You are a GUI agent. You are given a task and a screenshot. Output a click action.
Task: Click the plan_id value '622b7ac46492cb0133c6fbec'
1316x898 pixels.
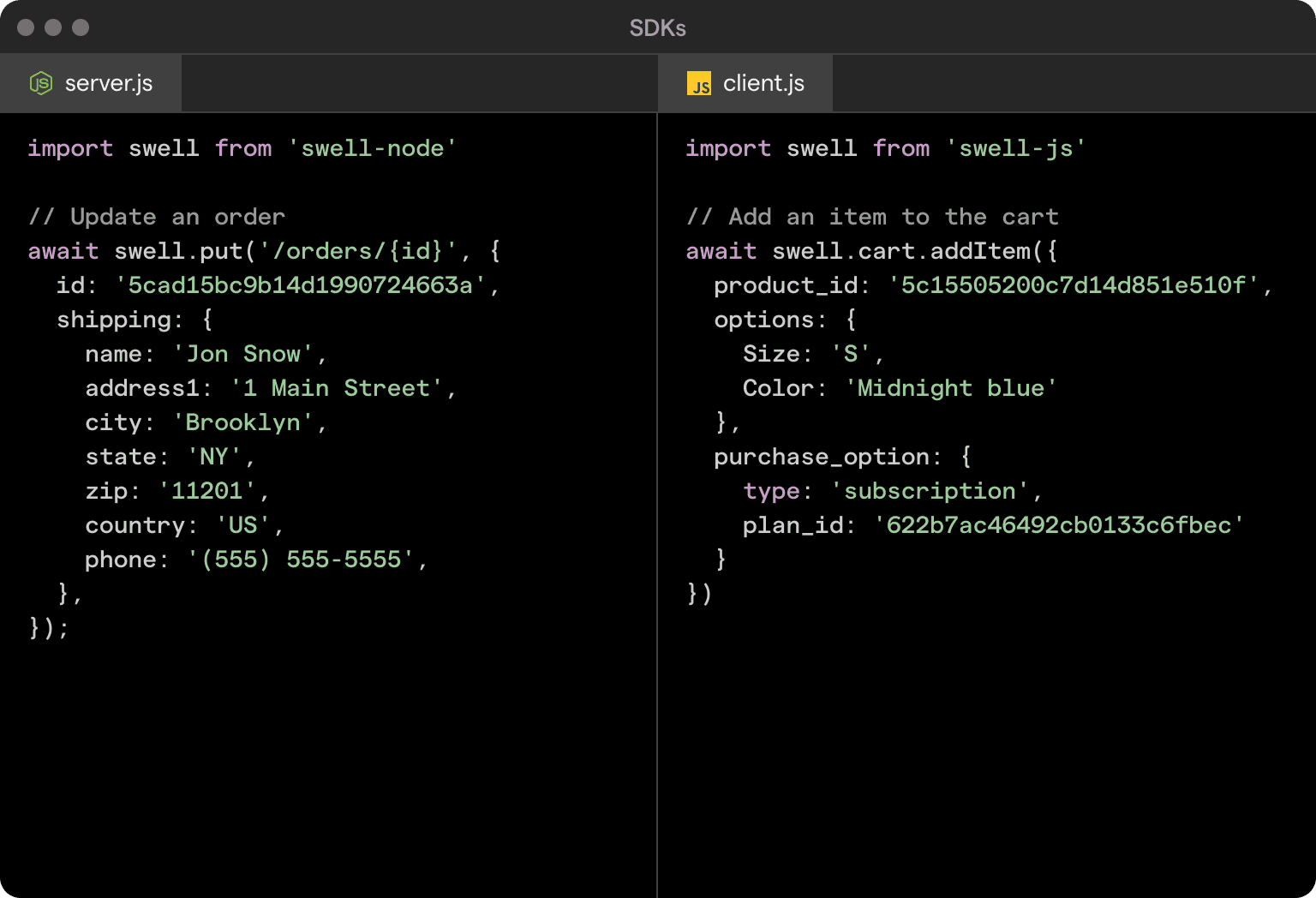(x=1058, y=525)
